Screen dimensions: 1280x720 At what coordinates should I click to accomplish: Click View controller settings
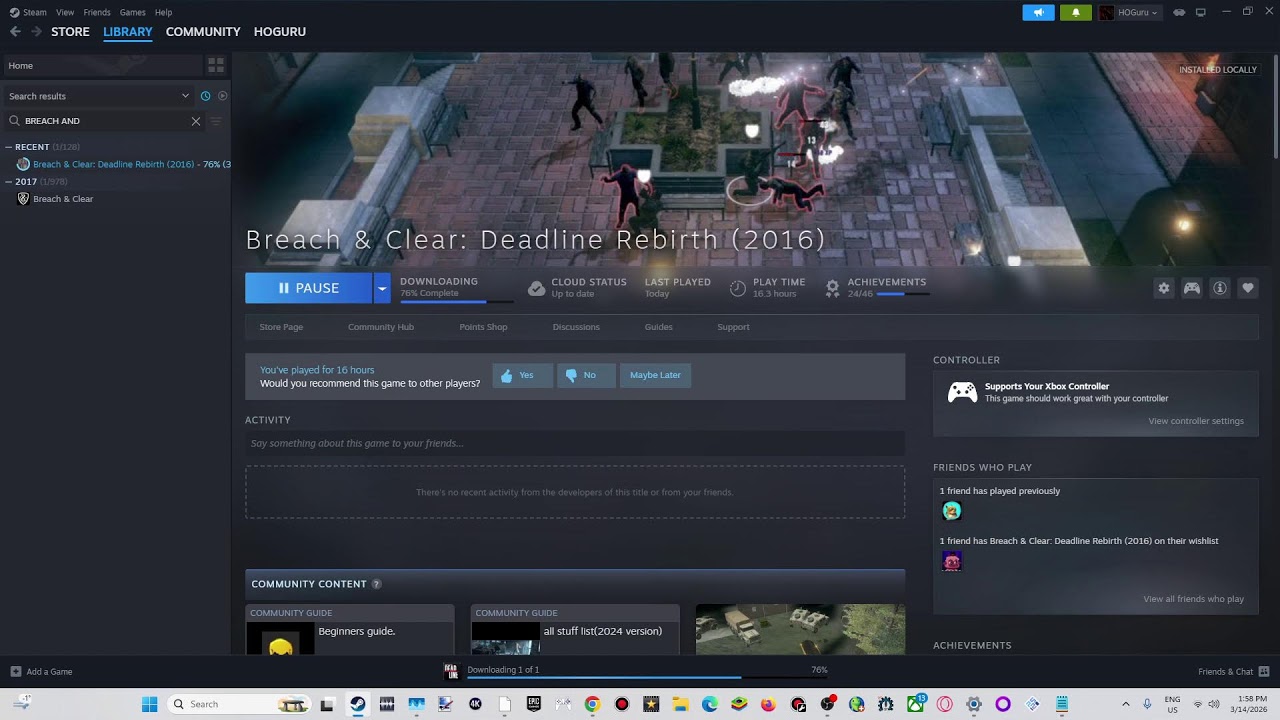(x=1196, y=421)
